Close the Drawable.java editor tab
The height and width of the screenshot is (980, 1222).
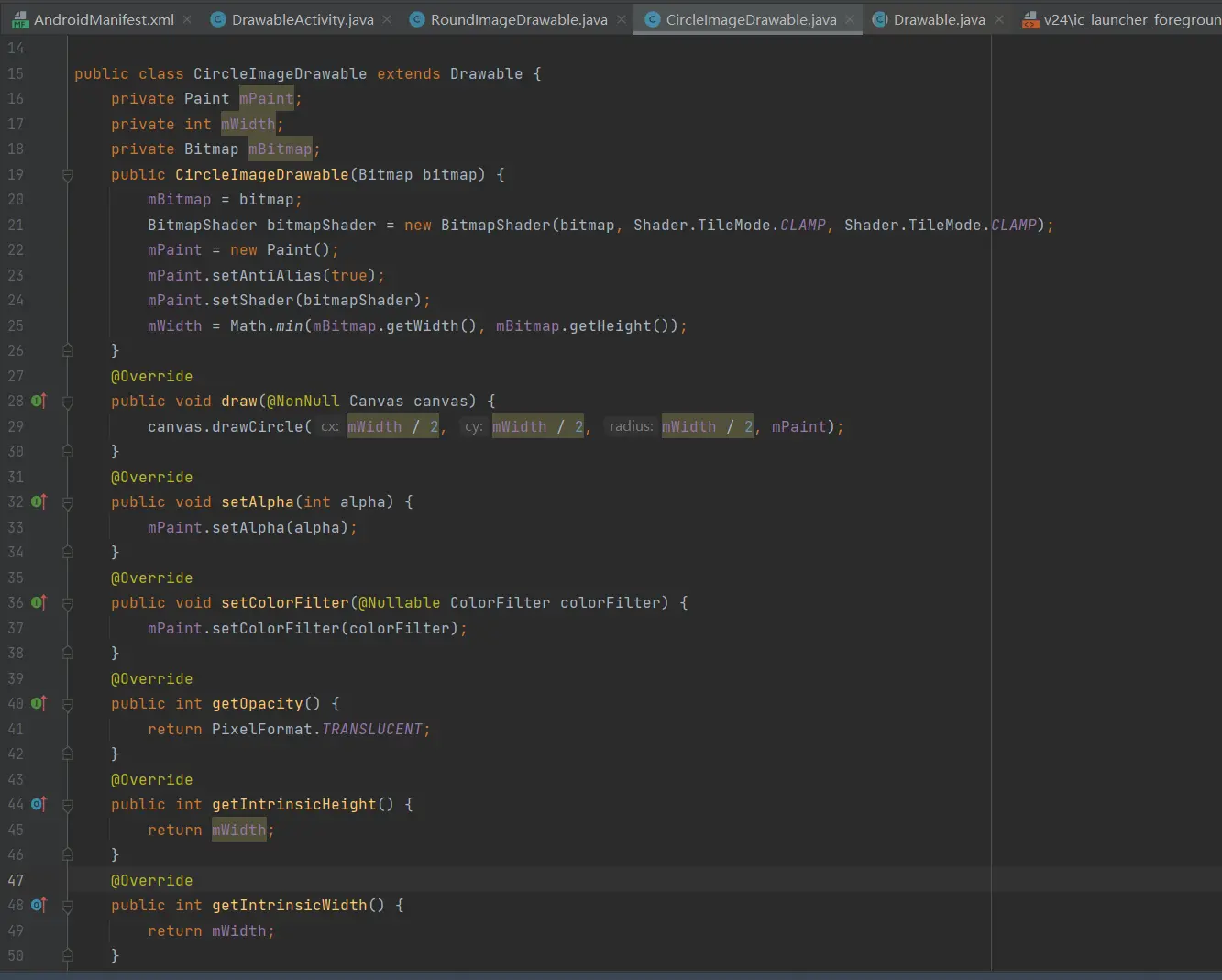pos(999,19)
